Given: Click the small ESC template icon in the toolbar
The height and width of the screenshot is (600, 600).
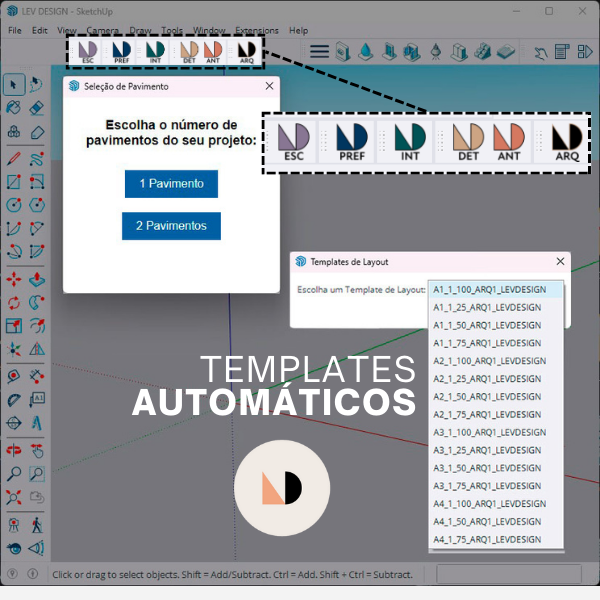Looking at the screenshot, I should point(88,52).
